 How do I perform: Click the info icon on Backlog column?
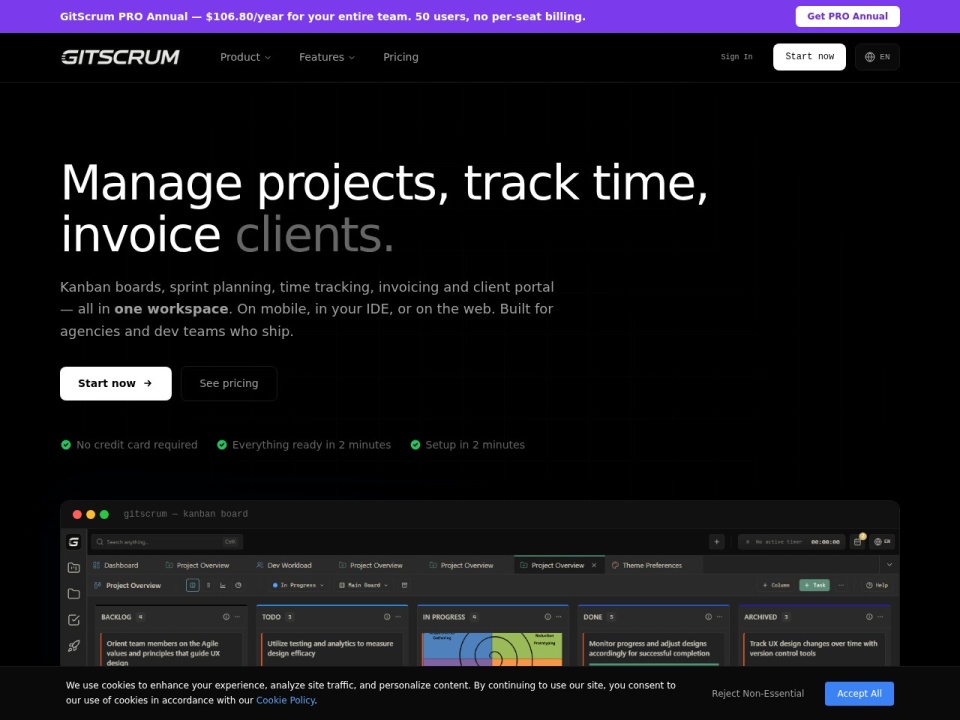[x=226, y=617]
